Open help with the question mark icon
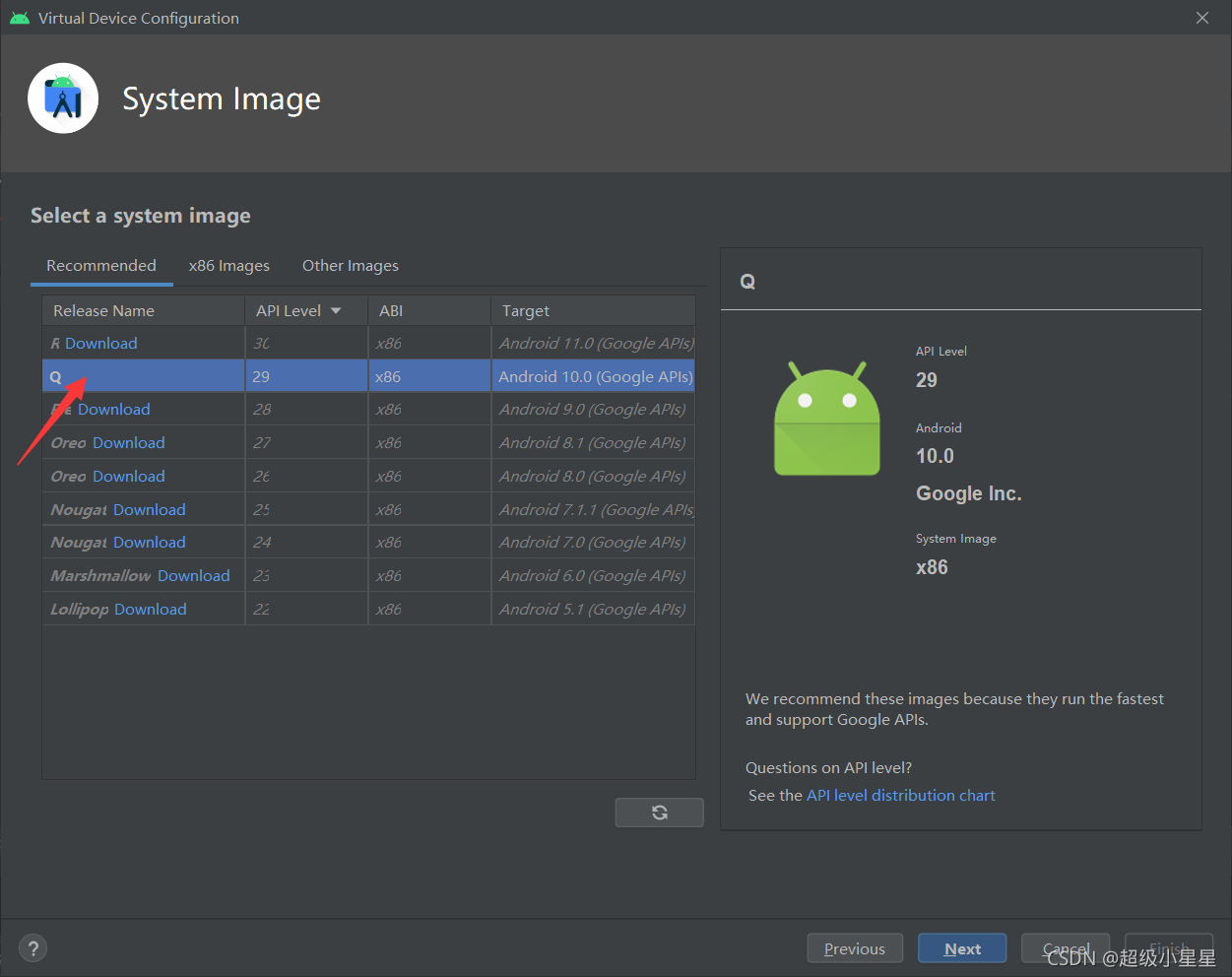 (x=33, y=948)
